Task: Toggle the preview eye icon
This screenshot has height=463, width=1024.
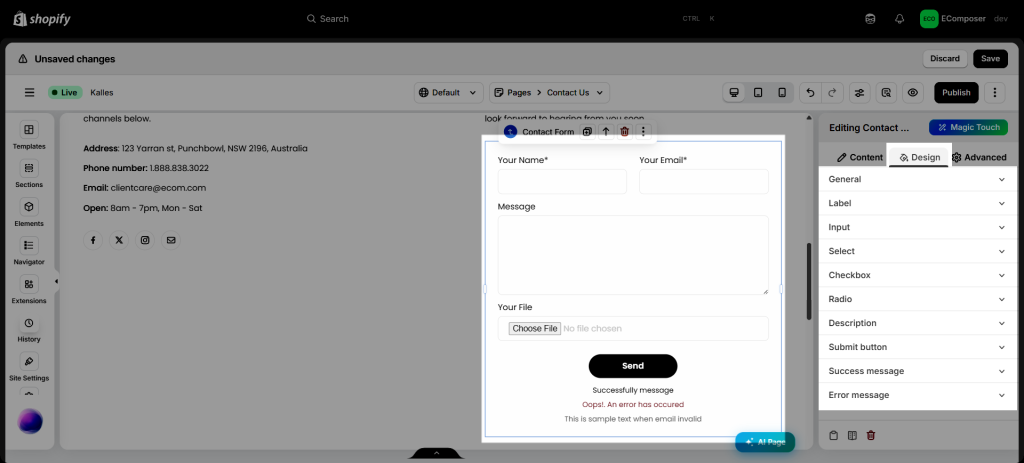Action: point(912,93)
